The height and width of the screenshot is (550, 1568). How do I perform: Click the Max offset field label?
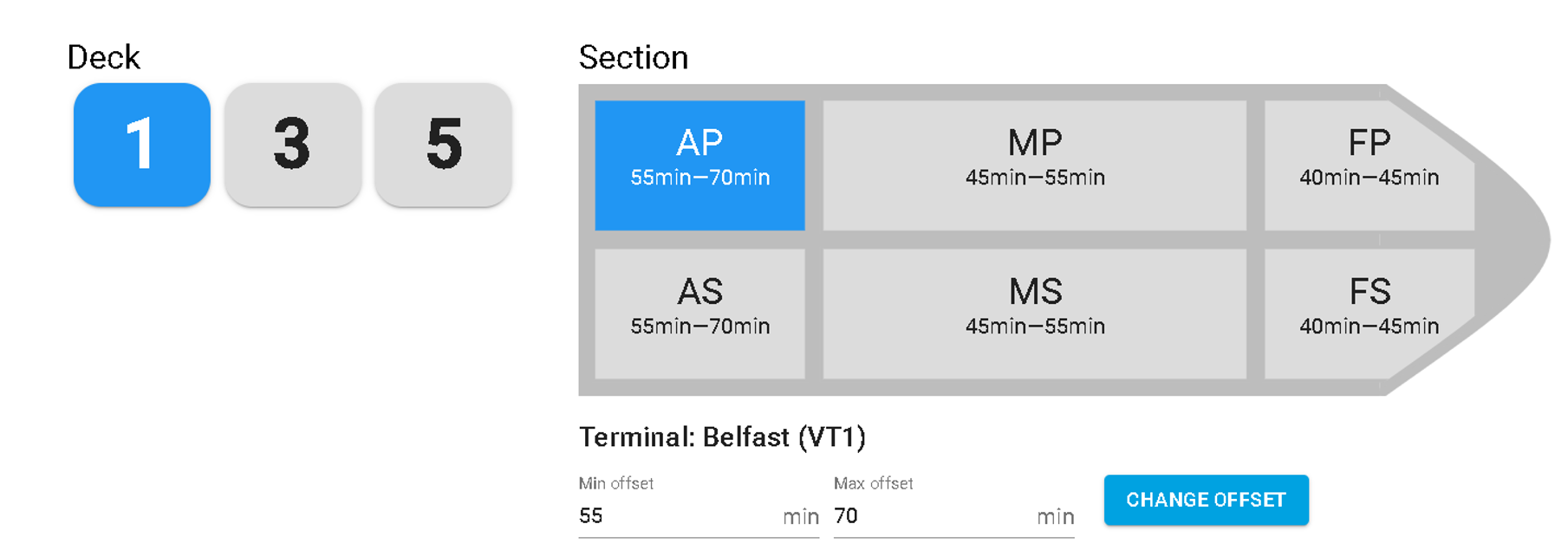click(x=873, y=483)
